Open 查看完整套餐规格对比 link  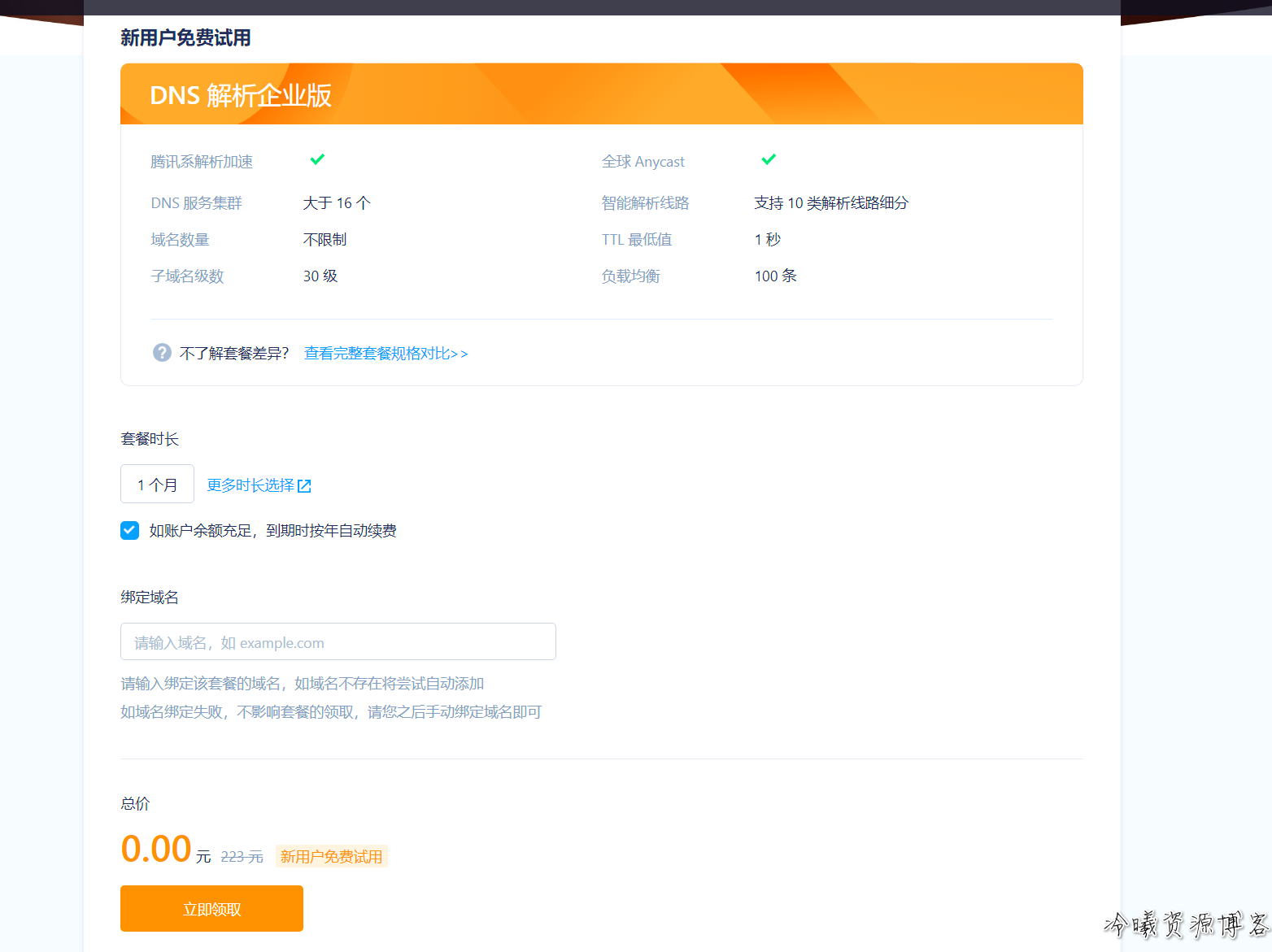(x=386, y=354)
